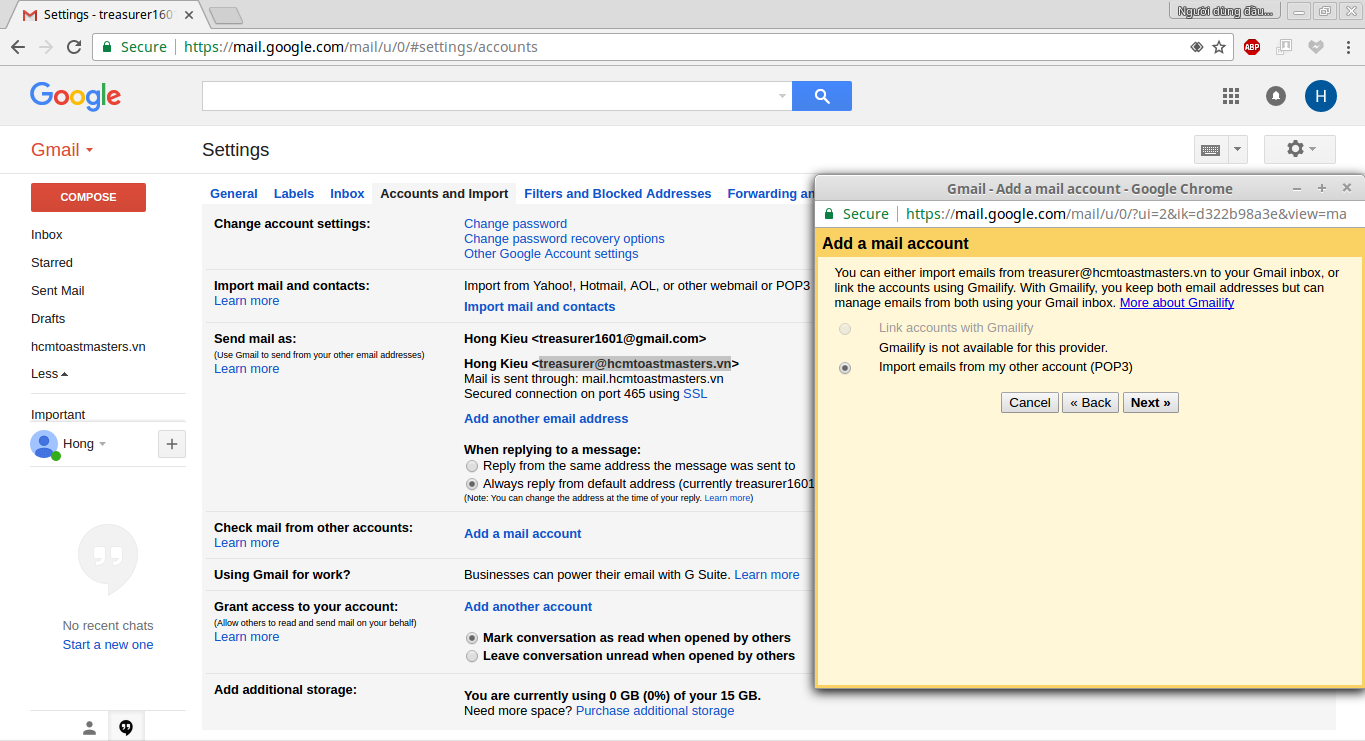The height and width of the screenshot is (741, 1365).
Task: Open Purchase additional storage link
Action: [x=655, y=711]
